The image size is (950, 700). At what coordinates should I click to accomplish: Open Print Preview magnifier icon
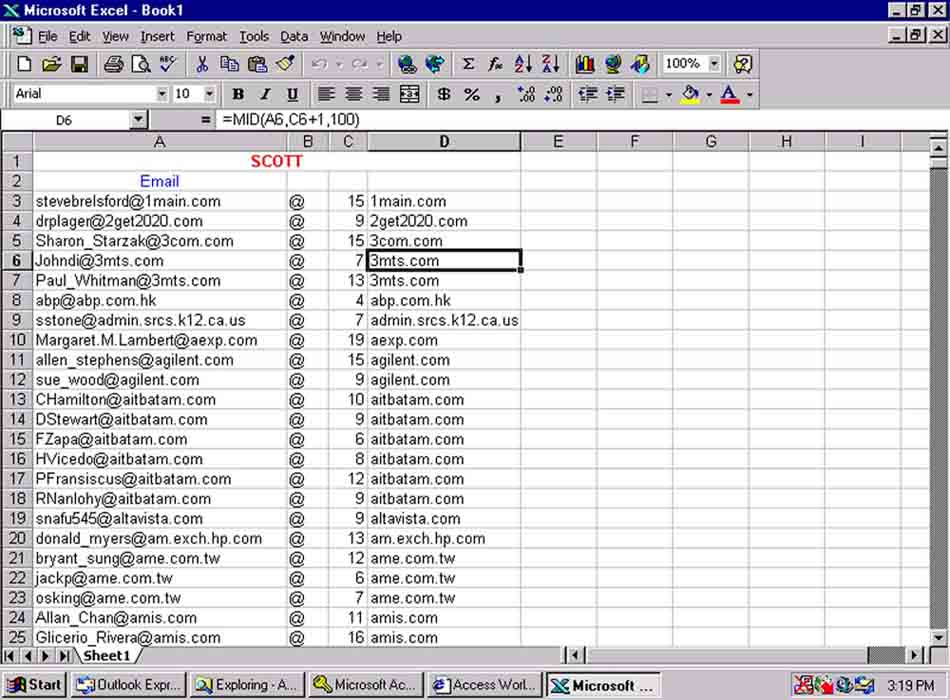(x=141, y=64)
